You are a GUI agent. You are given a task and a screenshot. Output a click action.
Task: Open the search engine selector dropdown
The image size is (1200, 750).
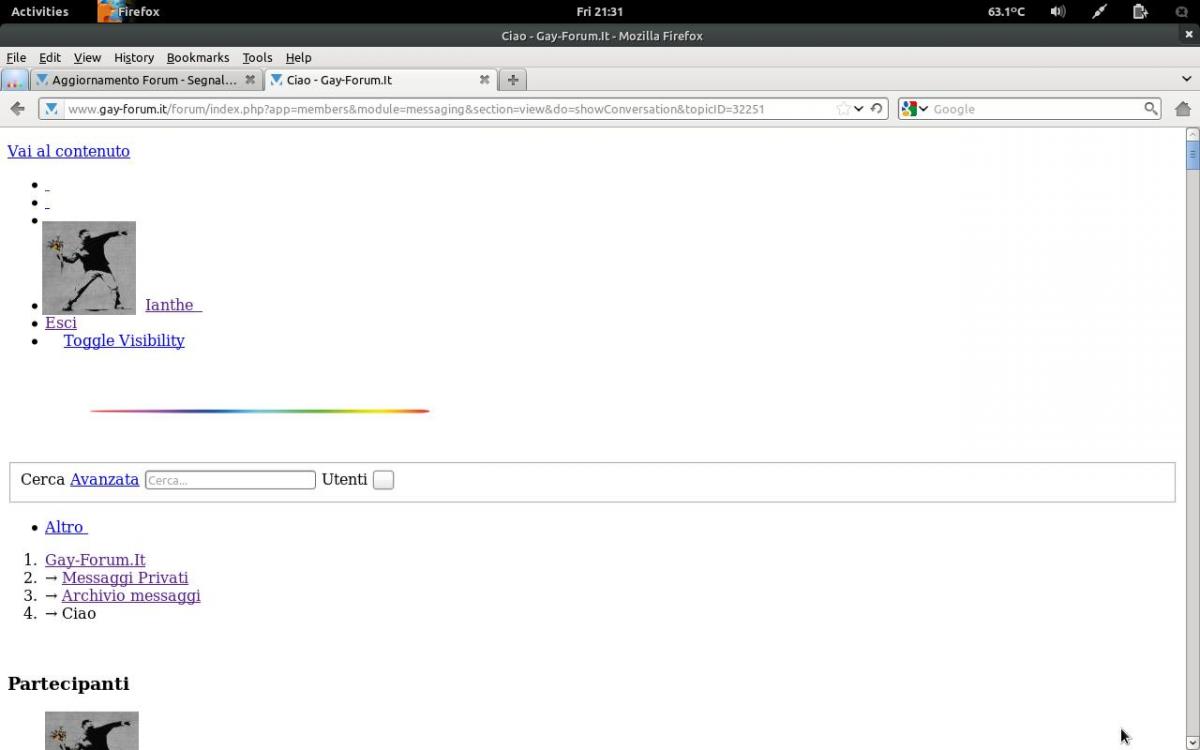coord(914,109)
